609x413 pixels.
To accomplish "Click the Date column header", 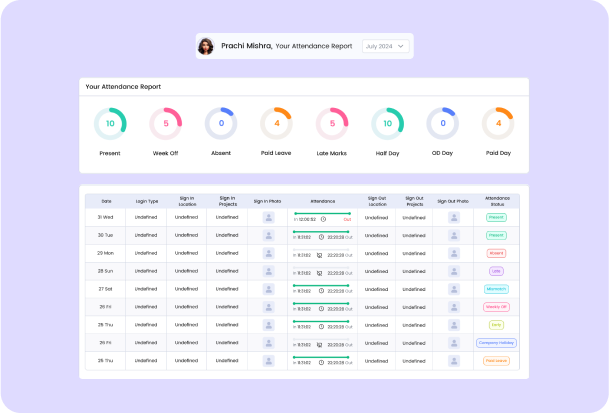I will pos(106,200).
